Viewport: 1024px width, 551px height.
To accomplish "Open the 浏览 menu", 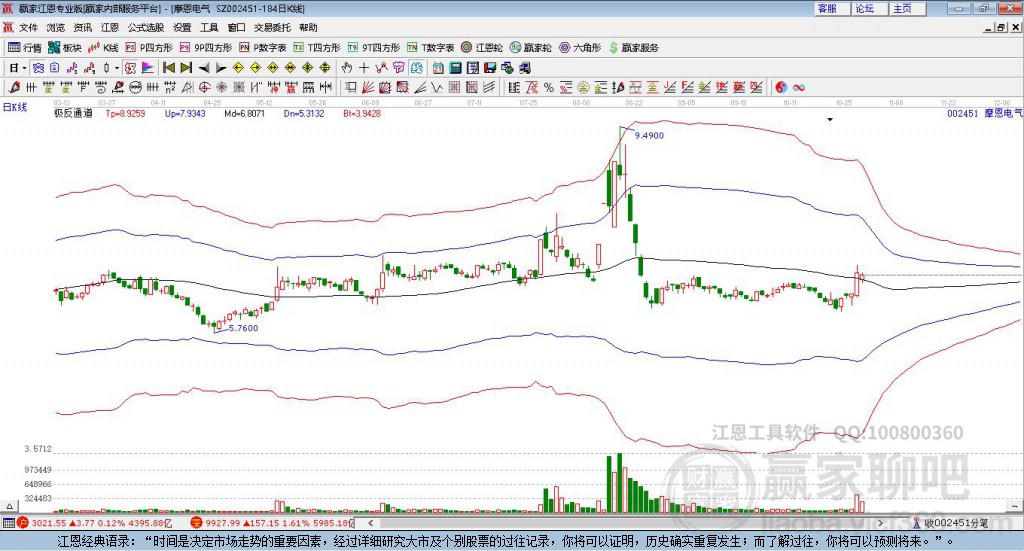I will pos(56,27).
